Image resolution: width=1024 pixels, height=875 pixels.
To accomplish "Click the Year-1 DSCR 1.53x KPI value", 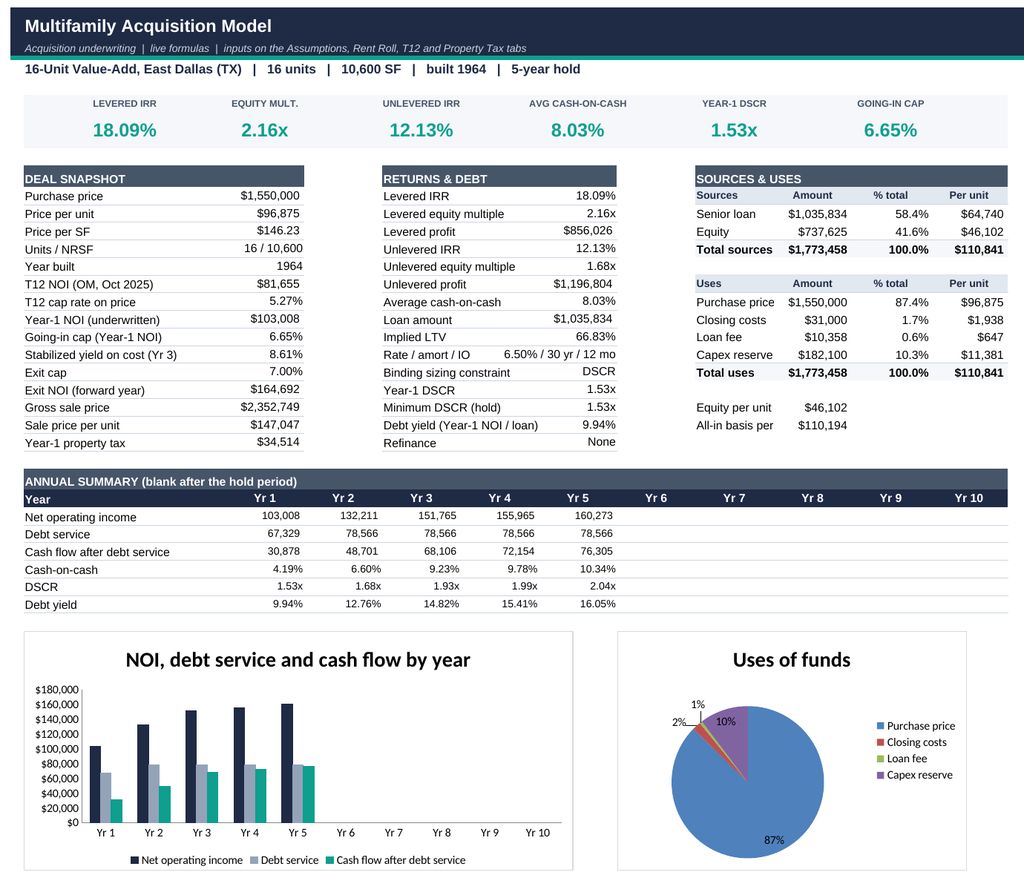I will click(x=734, y=130).
